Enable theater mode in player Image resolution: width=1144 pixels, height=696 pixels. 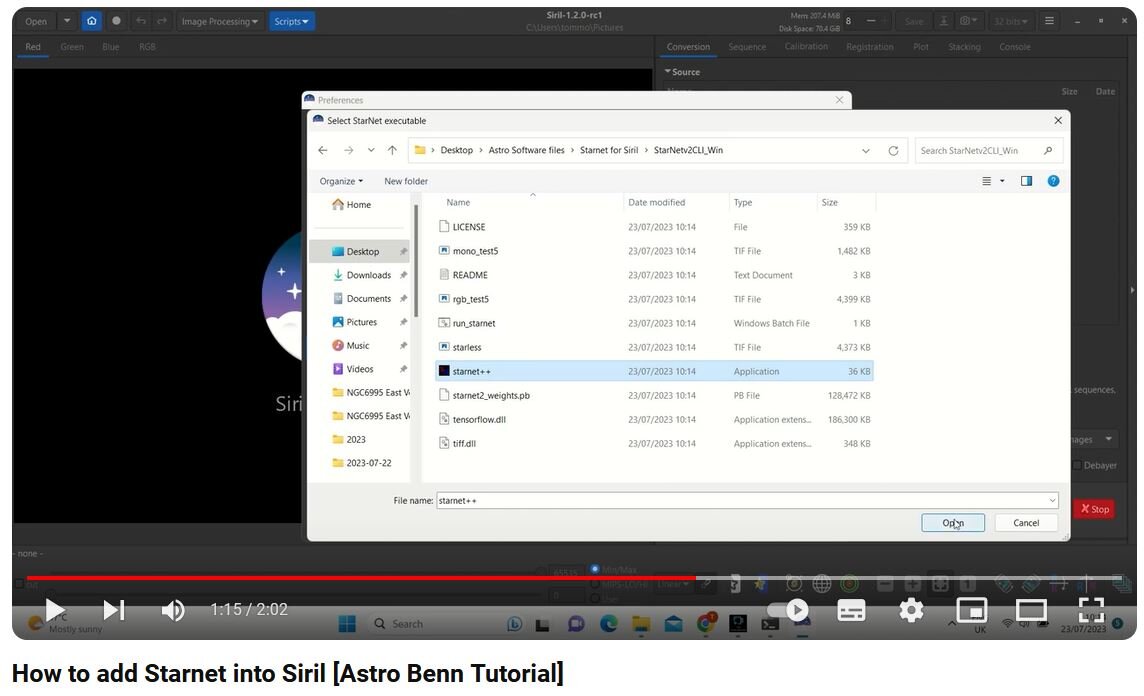[1032, 610]
